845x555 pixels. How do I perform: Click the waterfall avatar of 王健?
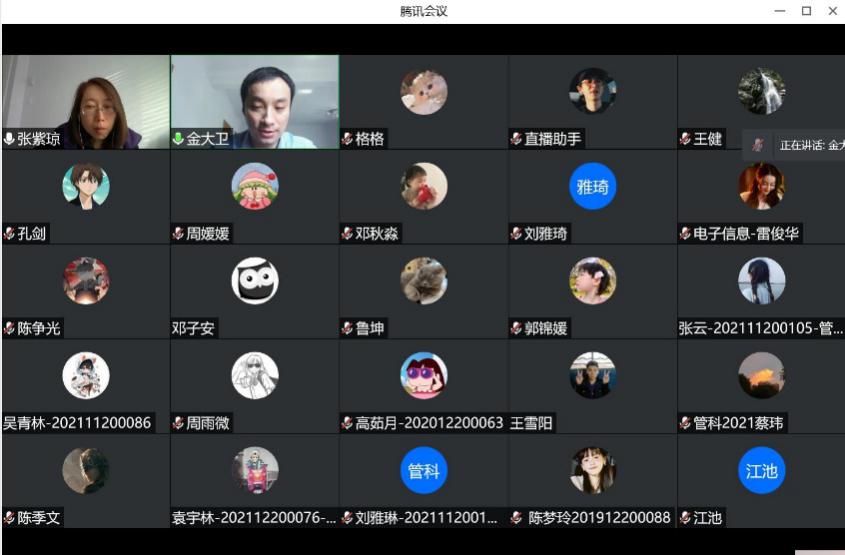[x=761, y=91]
